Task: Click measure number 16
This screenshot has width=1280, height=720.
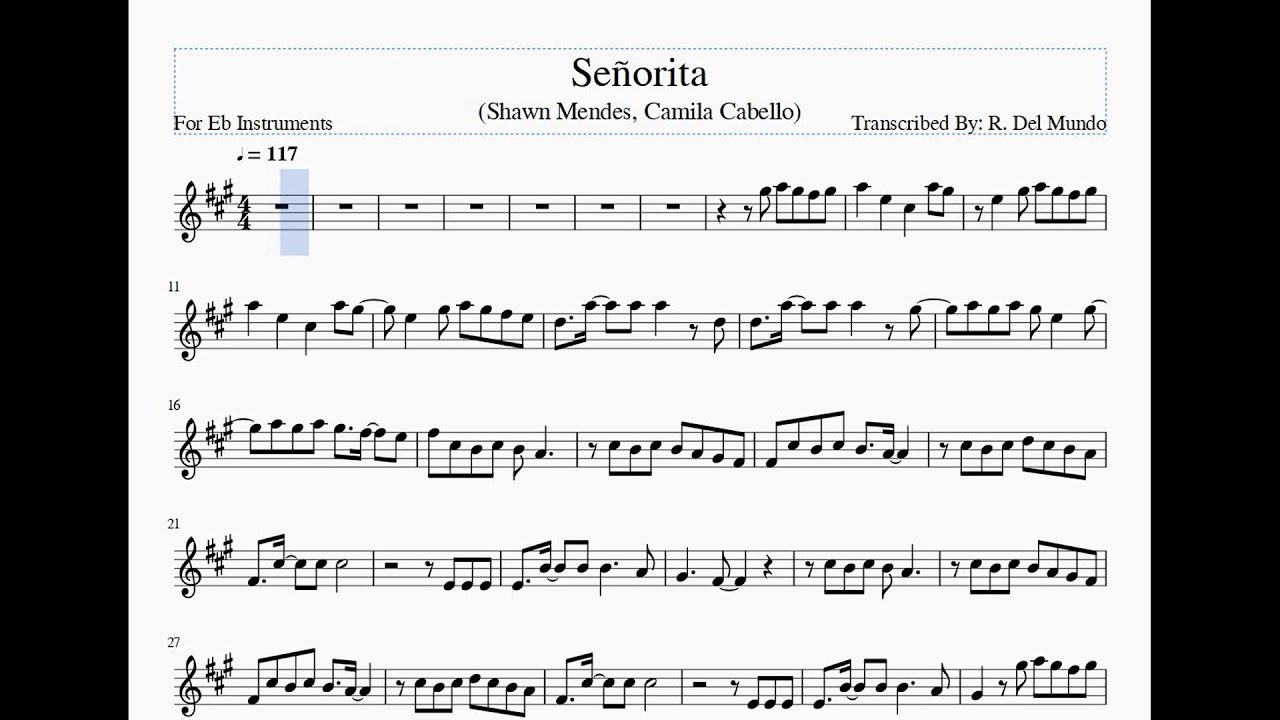Action: [x=174, y=405]
